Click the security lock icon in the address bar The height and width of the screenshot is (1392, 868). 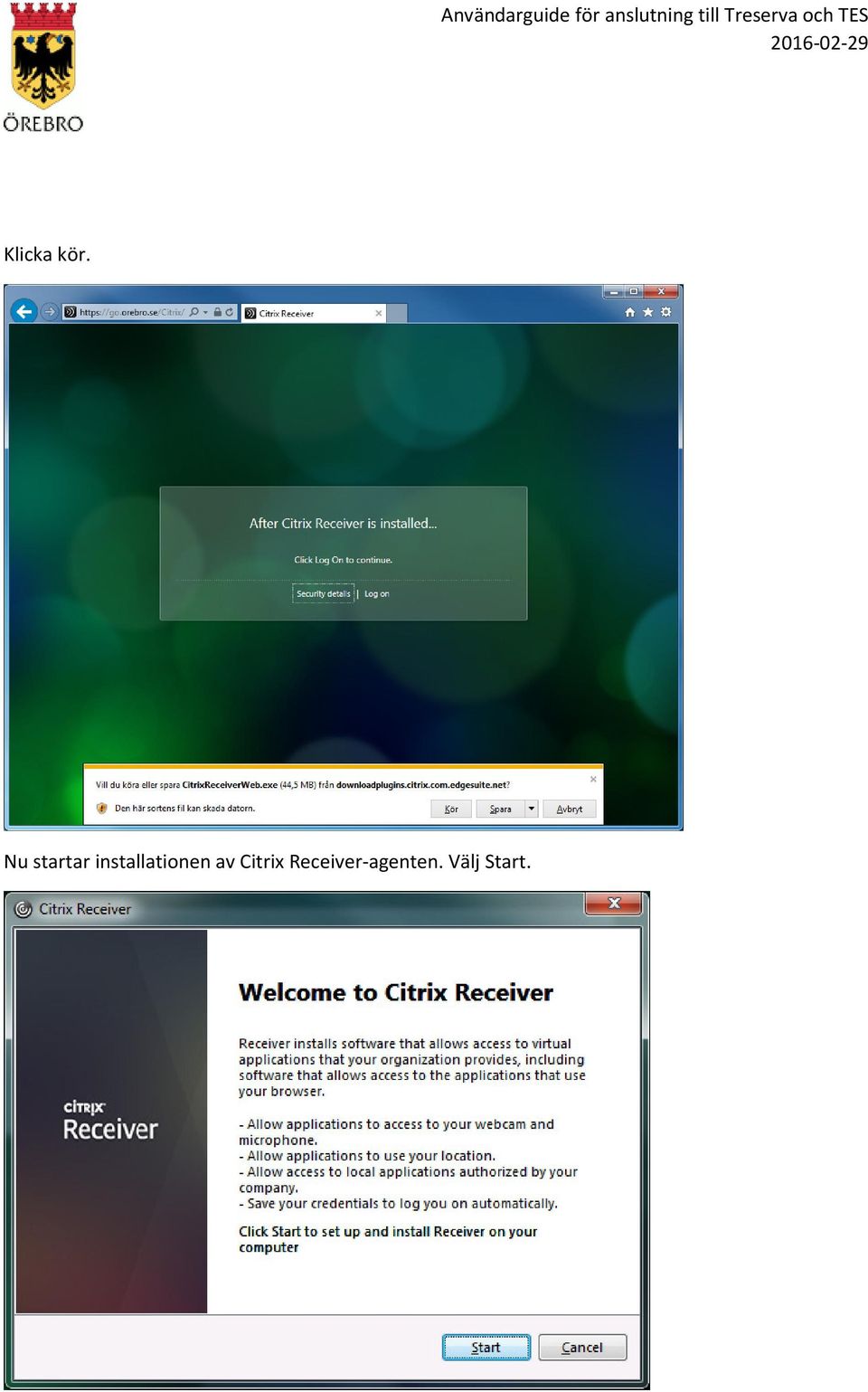point(217,312)
